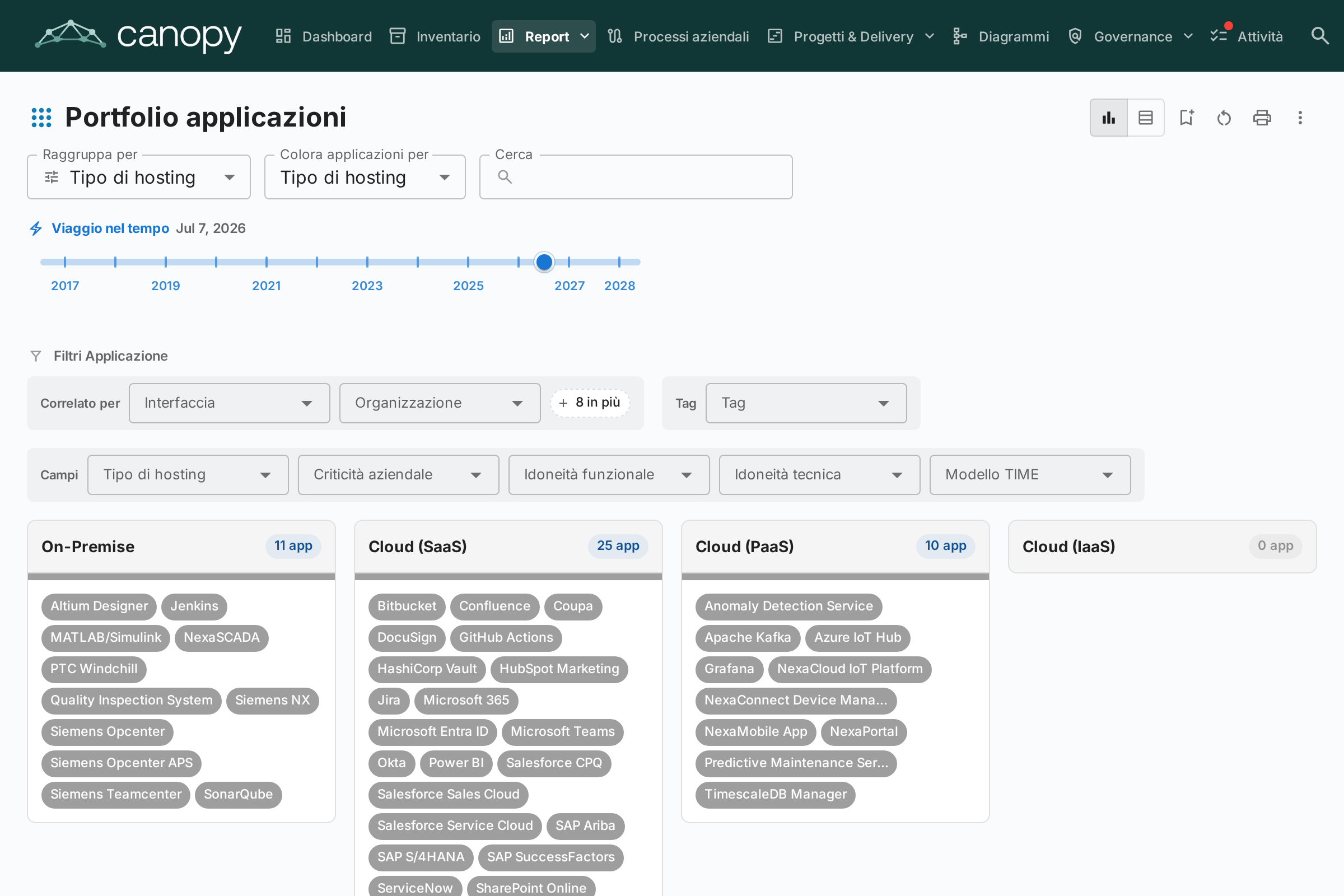
Task: Click the Processi aziendali icon
Action: [615, 36]
